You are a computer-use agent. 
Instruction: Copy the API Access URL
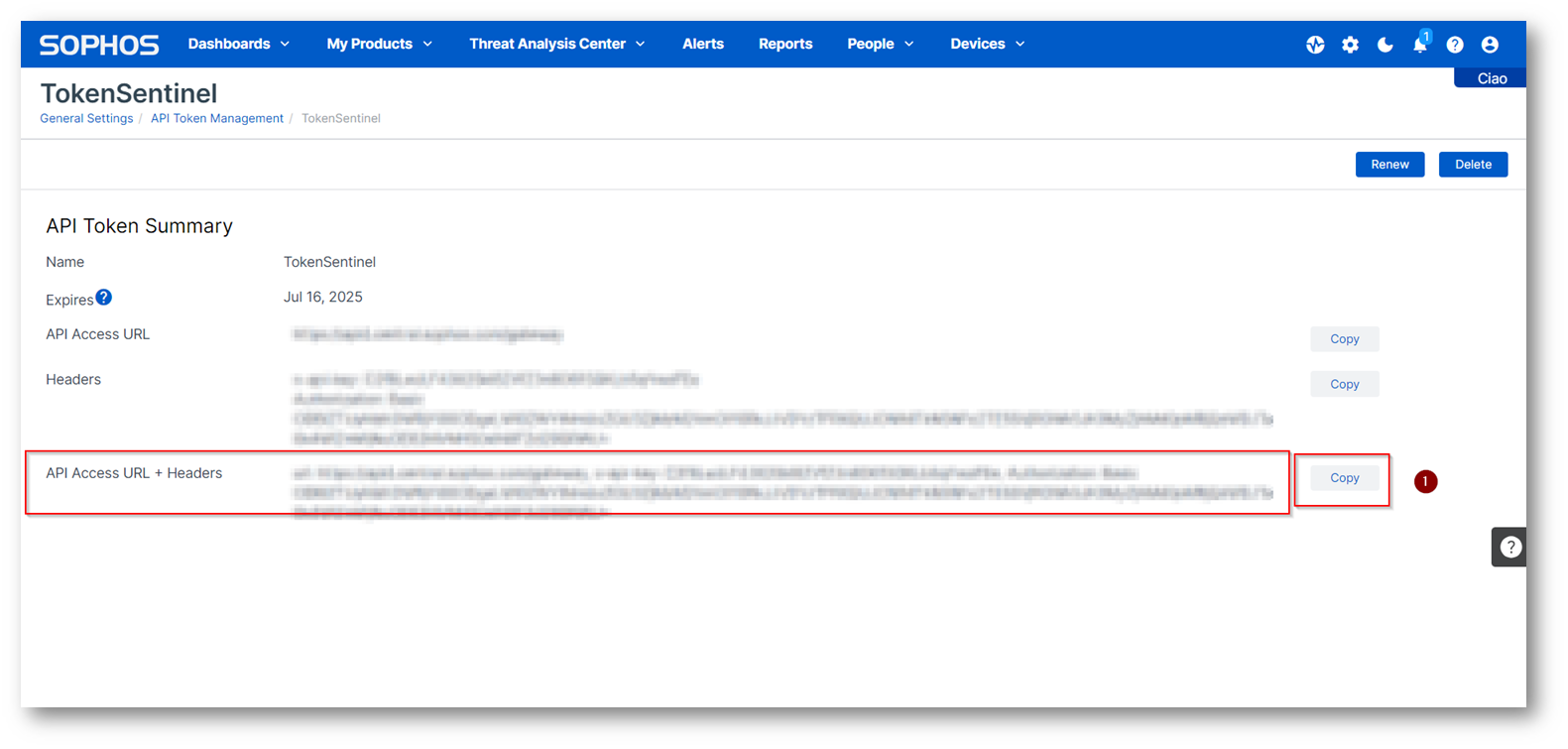tap(1344, 339)
